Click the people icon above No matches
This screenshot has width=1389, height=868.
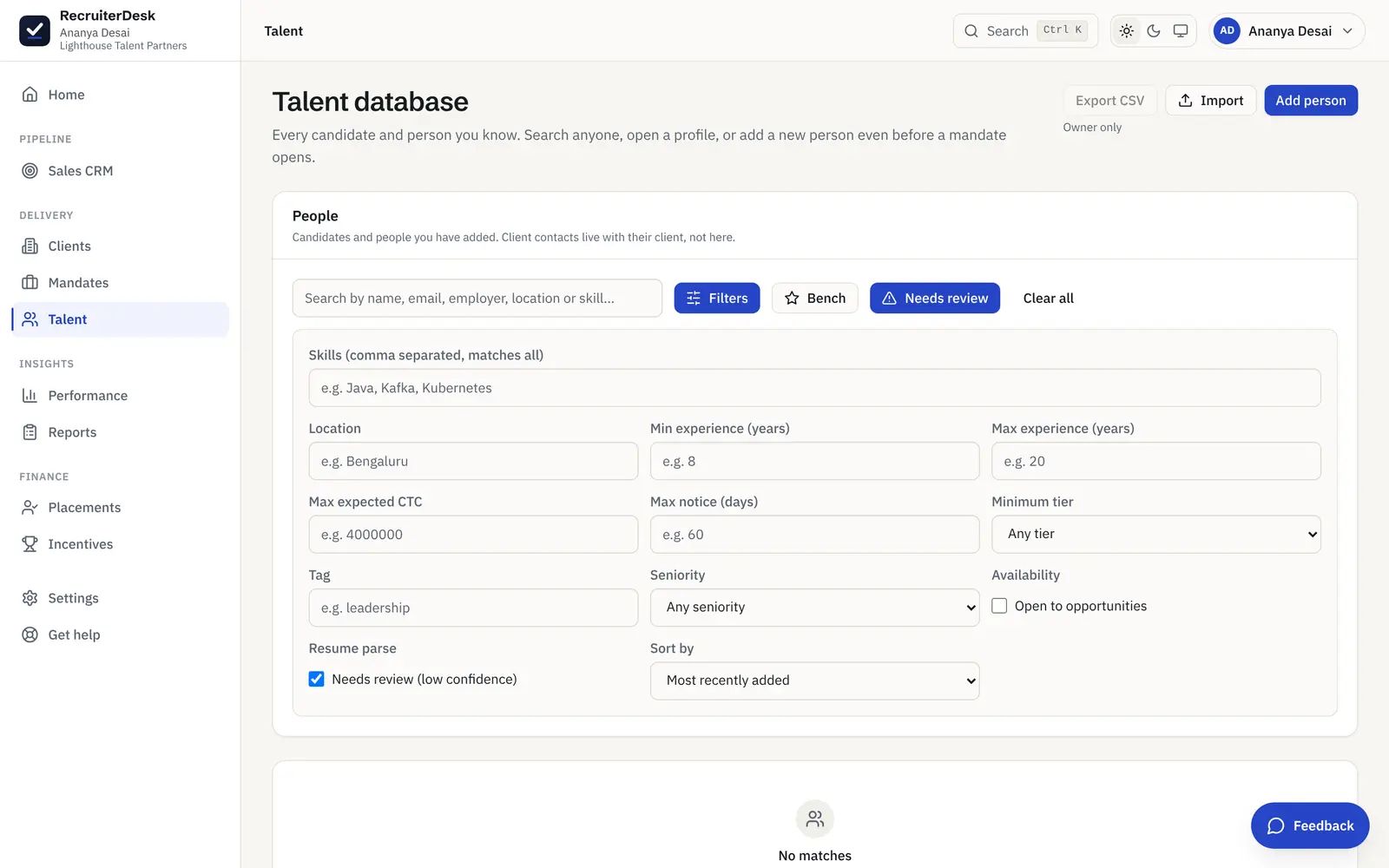click(815, 819)
